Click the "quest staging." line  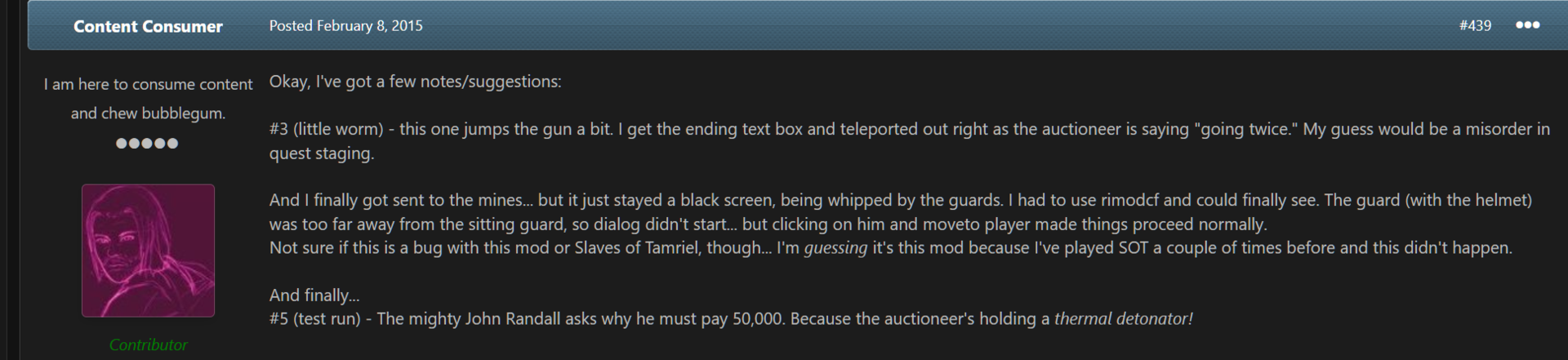[322, 153]
